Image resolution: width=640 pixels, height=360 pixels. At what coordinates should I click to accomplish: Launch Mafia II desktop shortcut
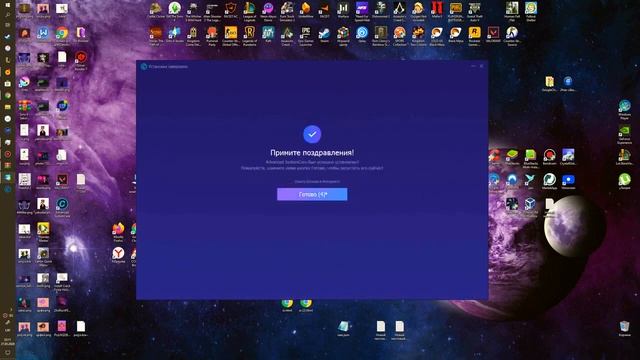(437, 11)
